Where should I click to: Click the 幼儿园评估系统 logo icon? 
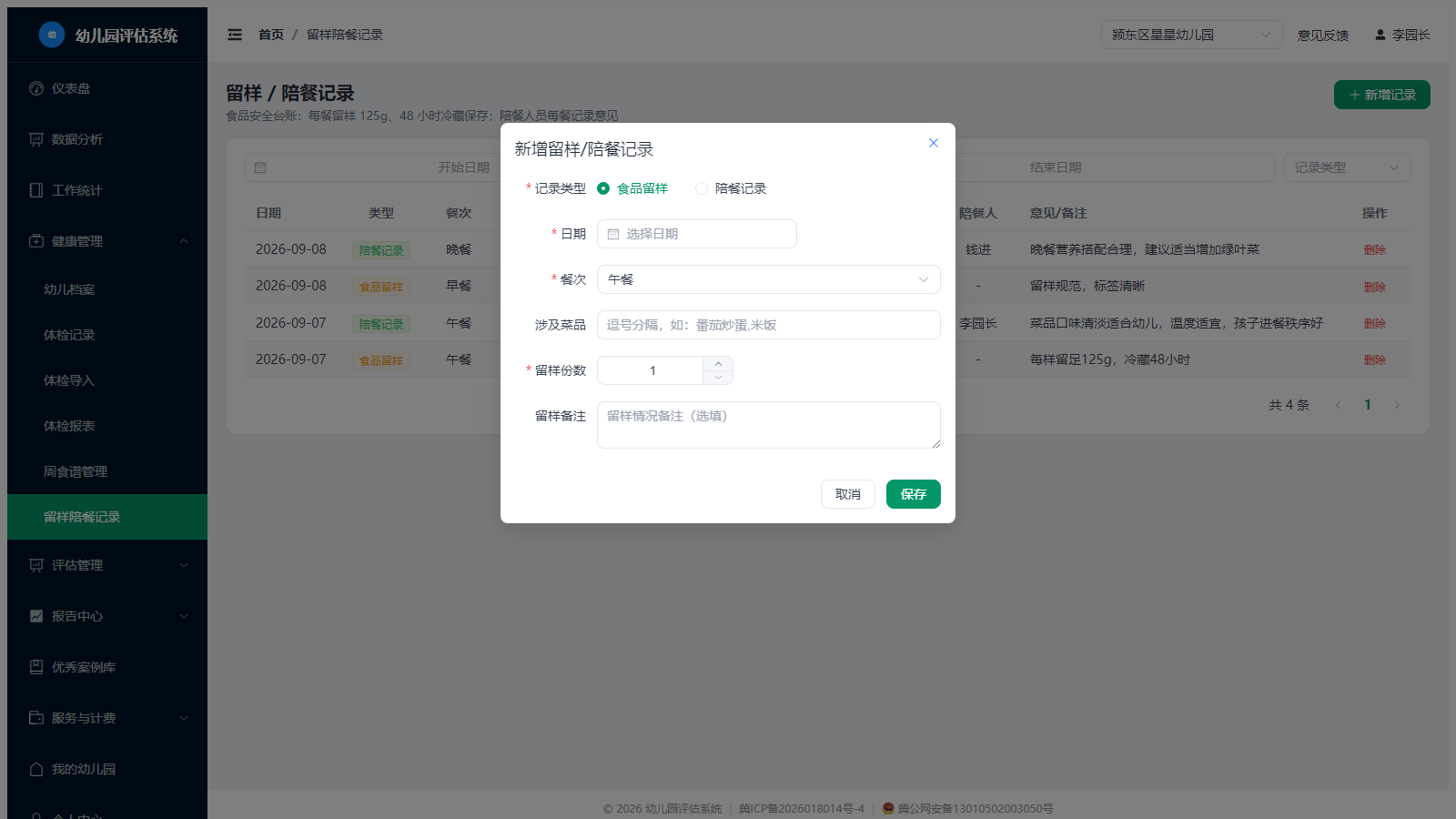pos(52,35)
